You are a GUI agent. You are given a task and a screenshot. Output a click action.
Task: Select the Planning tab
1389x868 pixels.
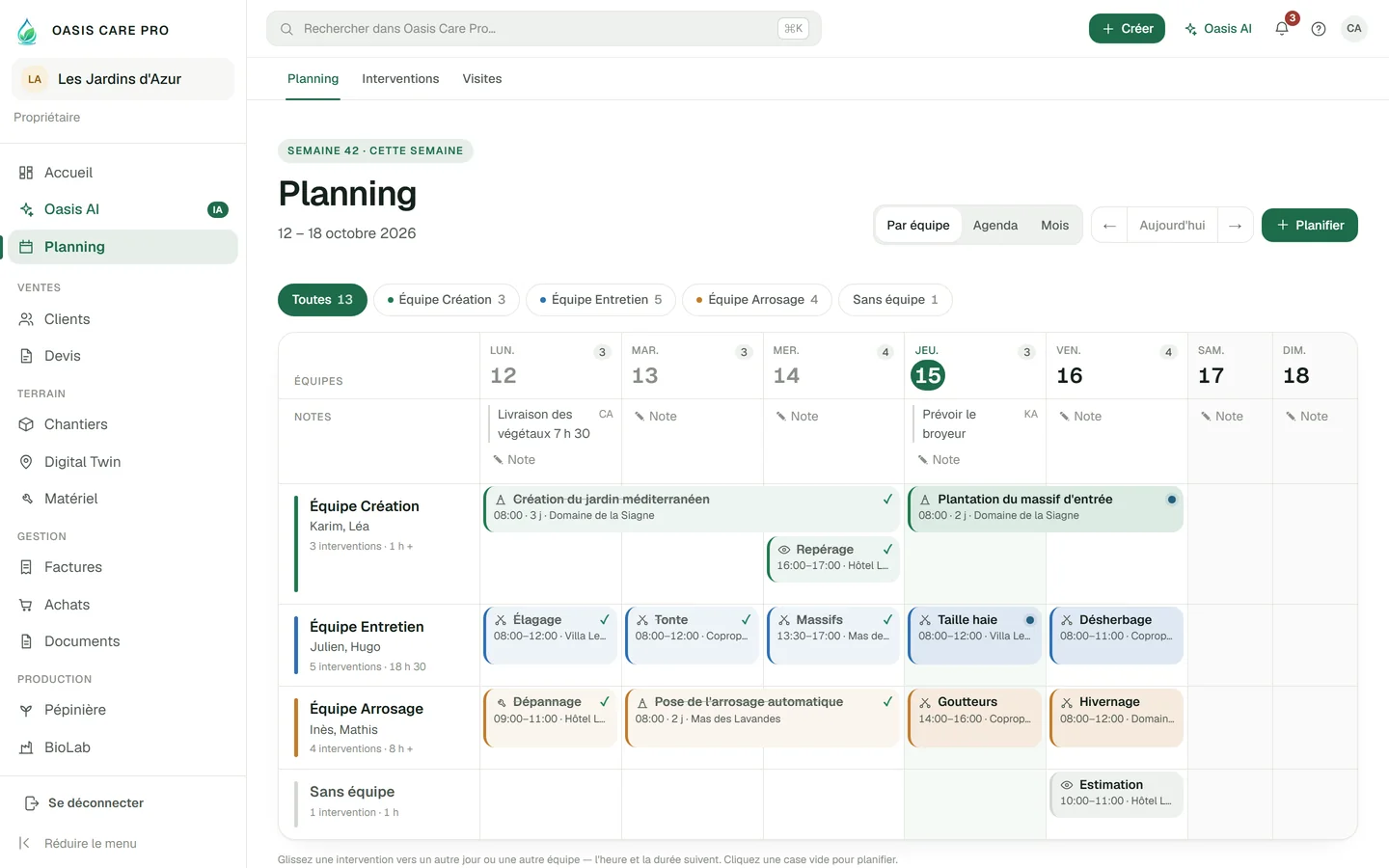pos(313,79)
